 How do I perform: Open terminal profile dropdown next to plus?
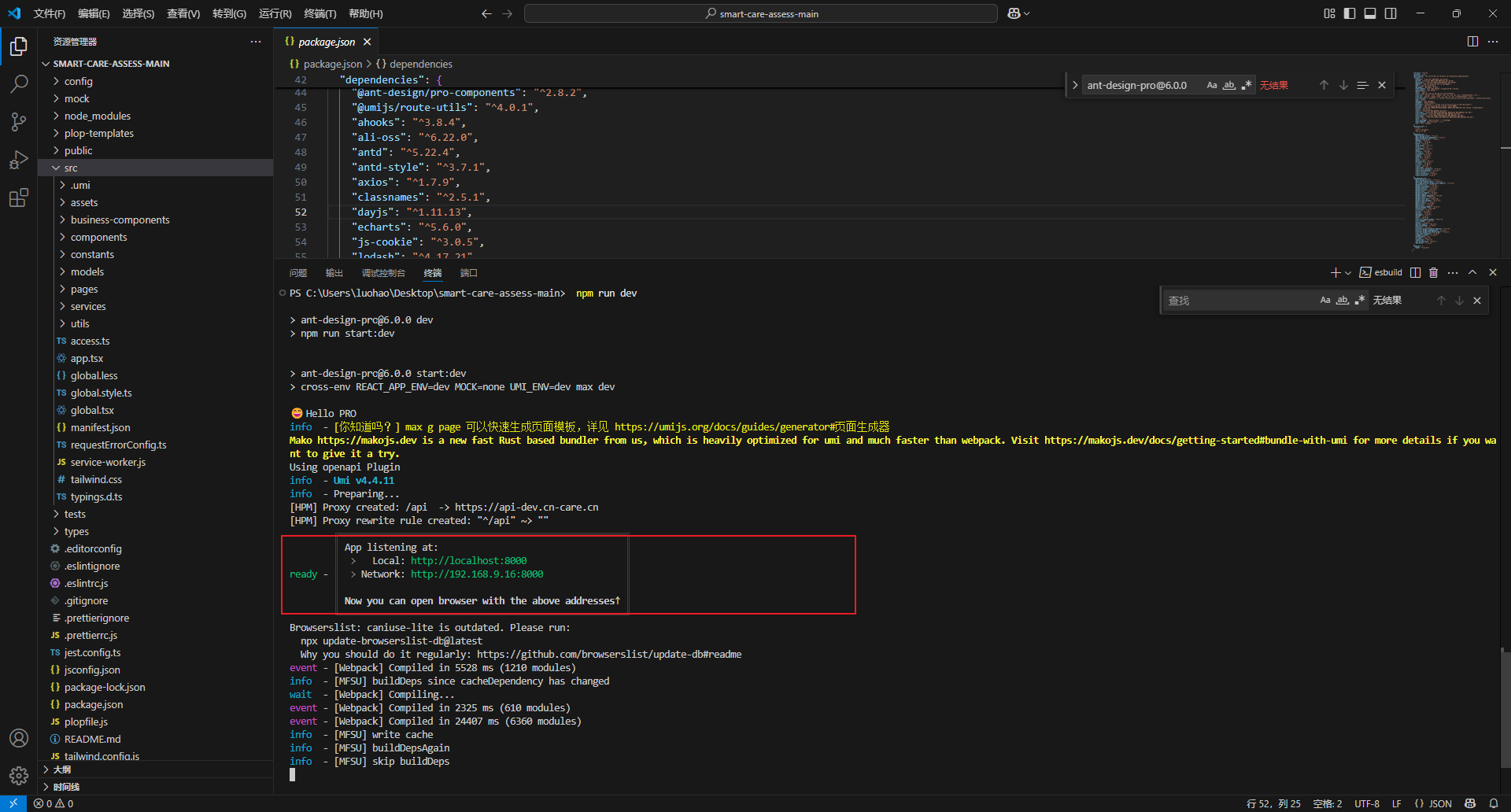pos(1347,272)
